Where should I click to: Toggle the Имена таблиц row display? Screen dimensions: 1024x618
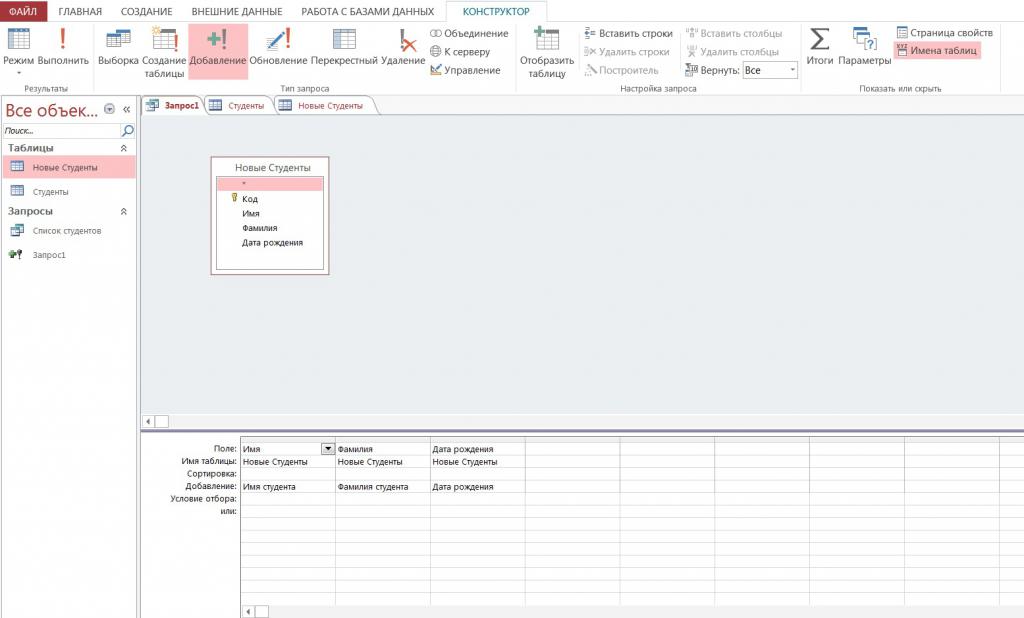937,50
